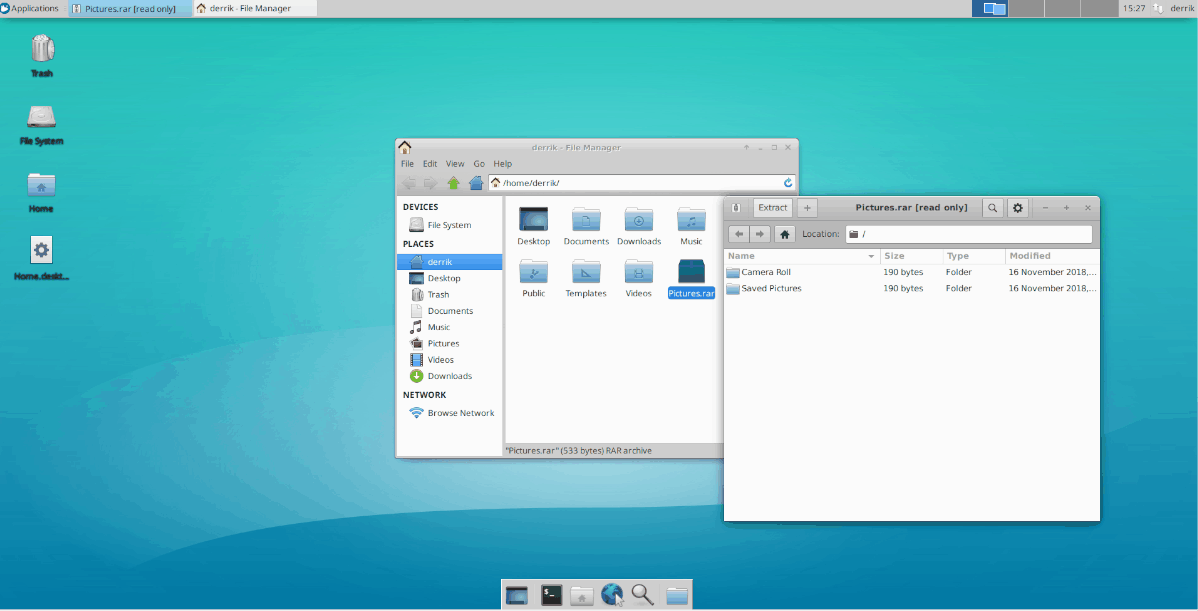Open the View menu in File Manager
This screenshot has height=611, width=1198.
(455, 164)
